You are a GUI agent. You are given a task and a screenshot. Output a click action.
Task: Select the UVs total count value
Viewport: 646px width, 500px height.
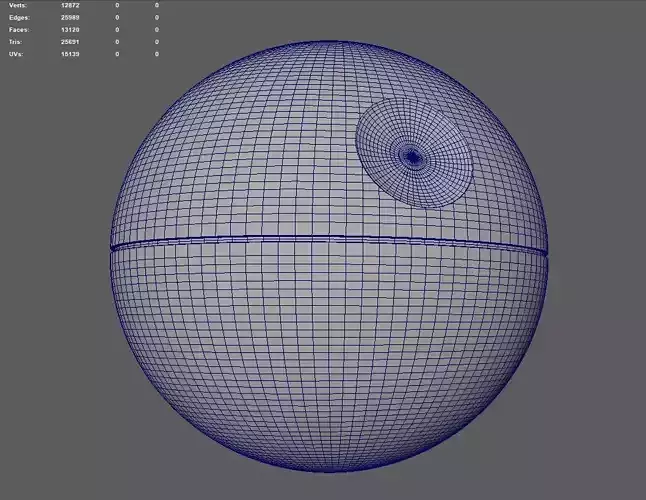[x=70, y=54]
